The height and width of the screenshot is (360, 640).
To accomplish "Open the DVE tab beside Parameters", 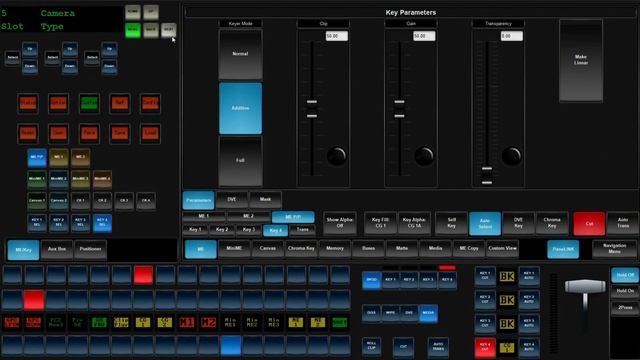I will tap(232, 199).
